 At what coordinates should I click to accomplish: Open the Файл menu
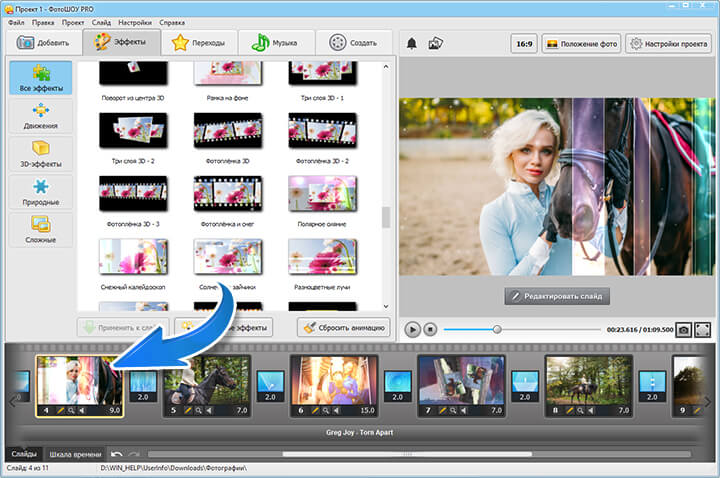[x=16, y=22]
